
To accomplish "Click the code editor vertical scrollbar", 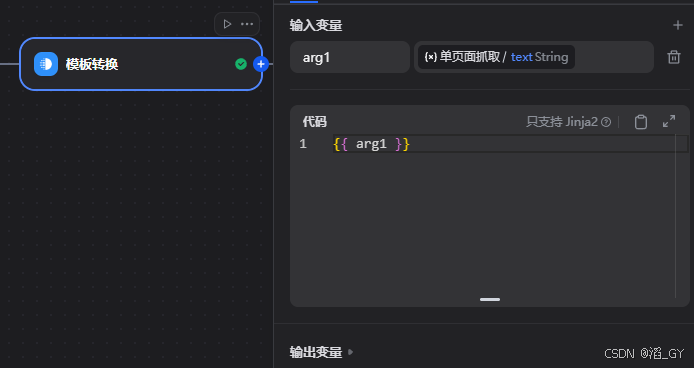I will [676, 216].
